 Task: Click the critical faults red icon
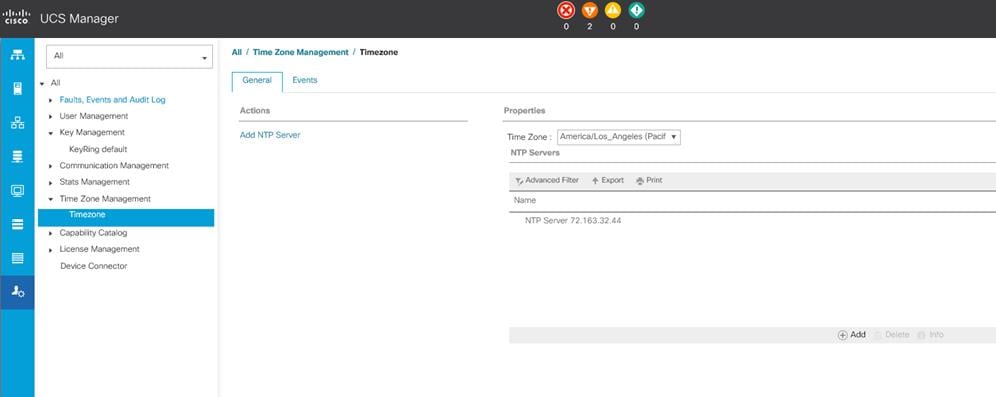click(565, 11)
